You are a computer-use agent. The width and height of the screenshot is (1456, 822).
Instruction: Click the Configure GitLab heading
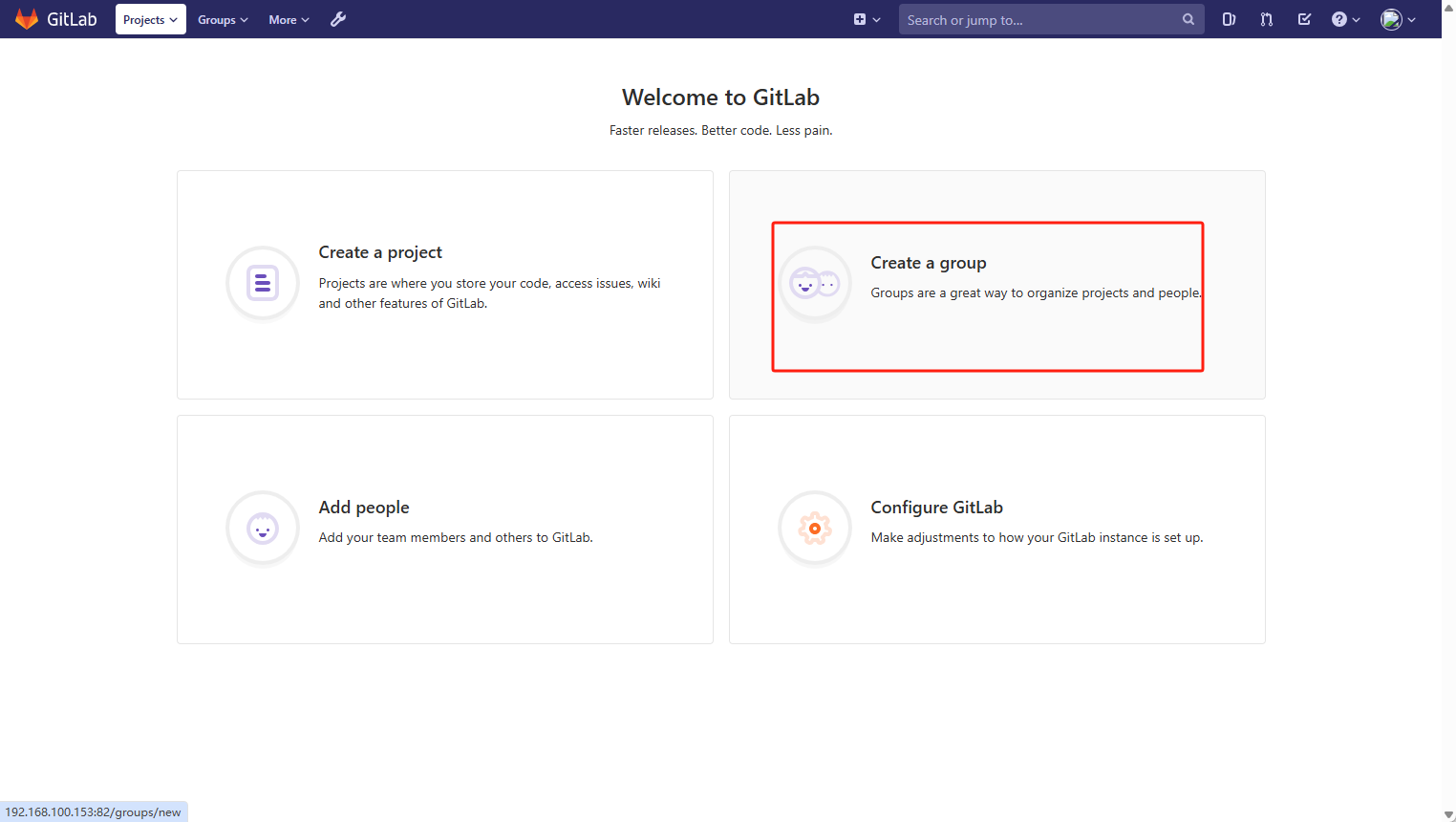click(x=936, y=508)
